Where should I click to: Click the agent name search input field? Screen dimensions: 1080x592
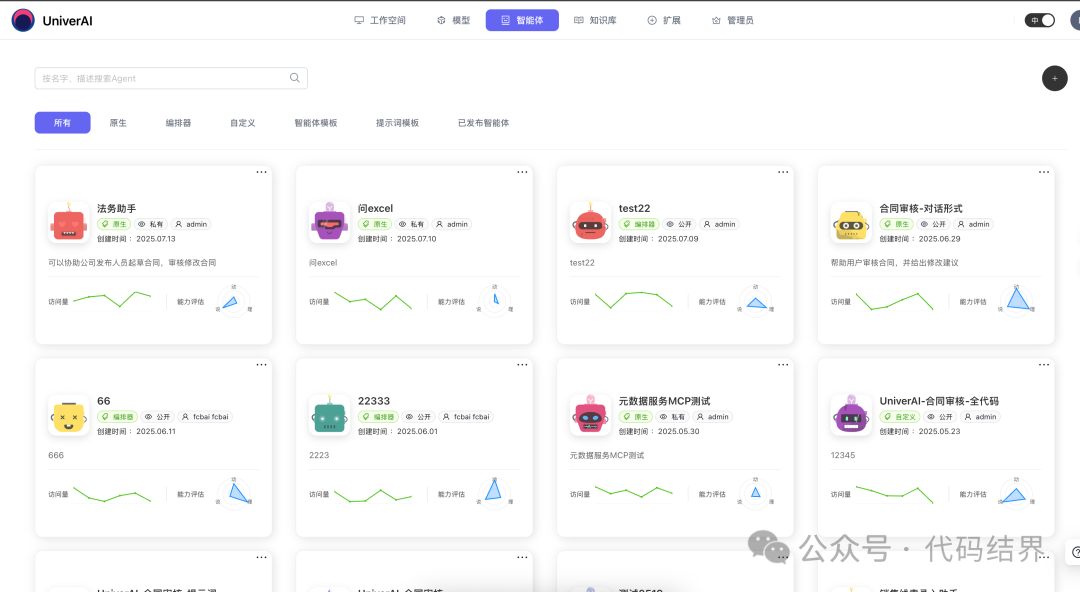click(160, 78)
